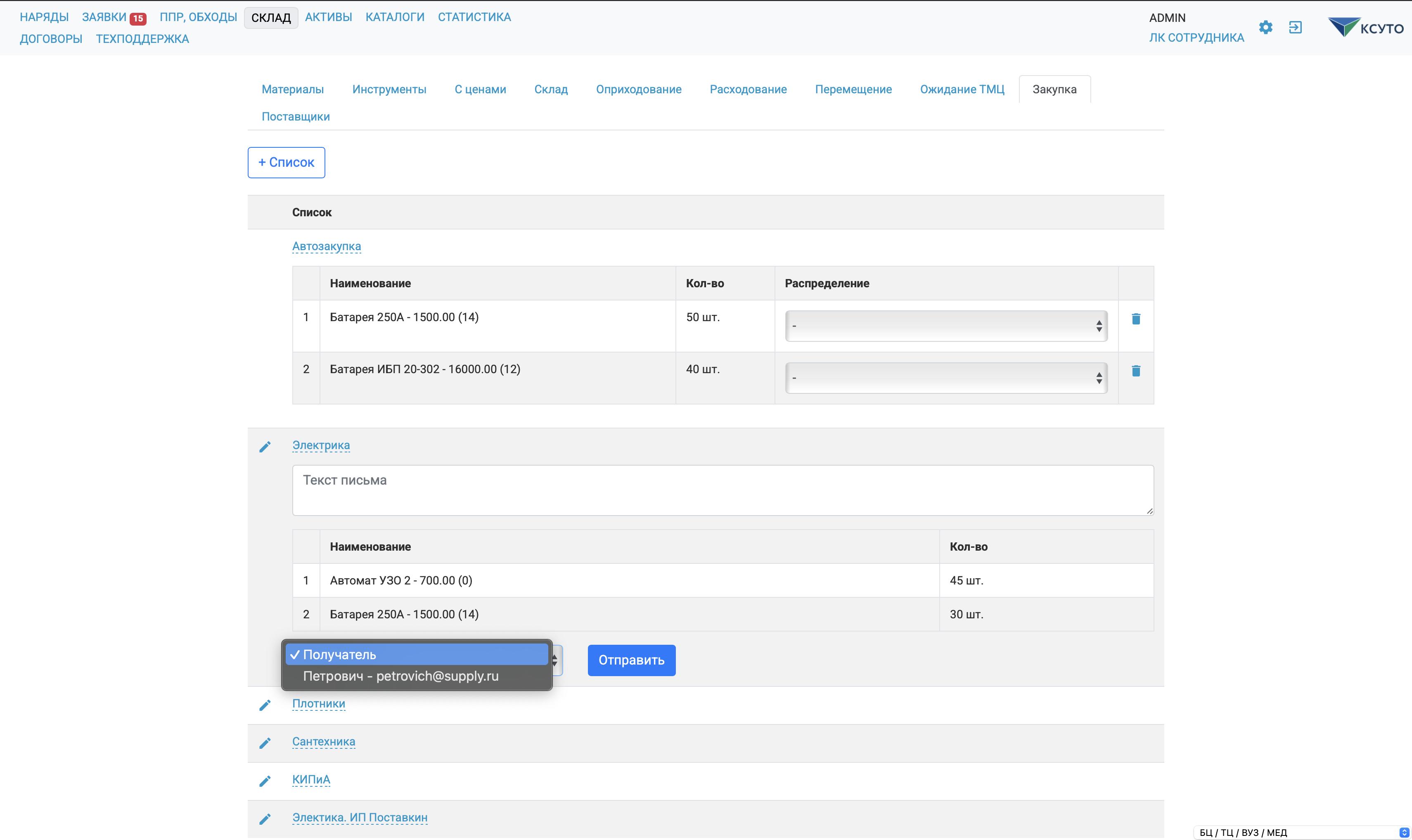Open settings gear icon
This screenshot has height=840, width=1412.
1265,27
